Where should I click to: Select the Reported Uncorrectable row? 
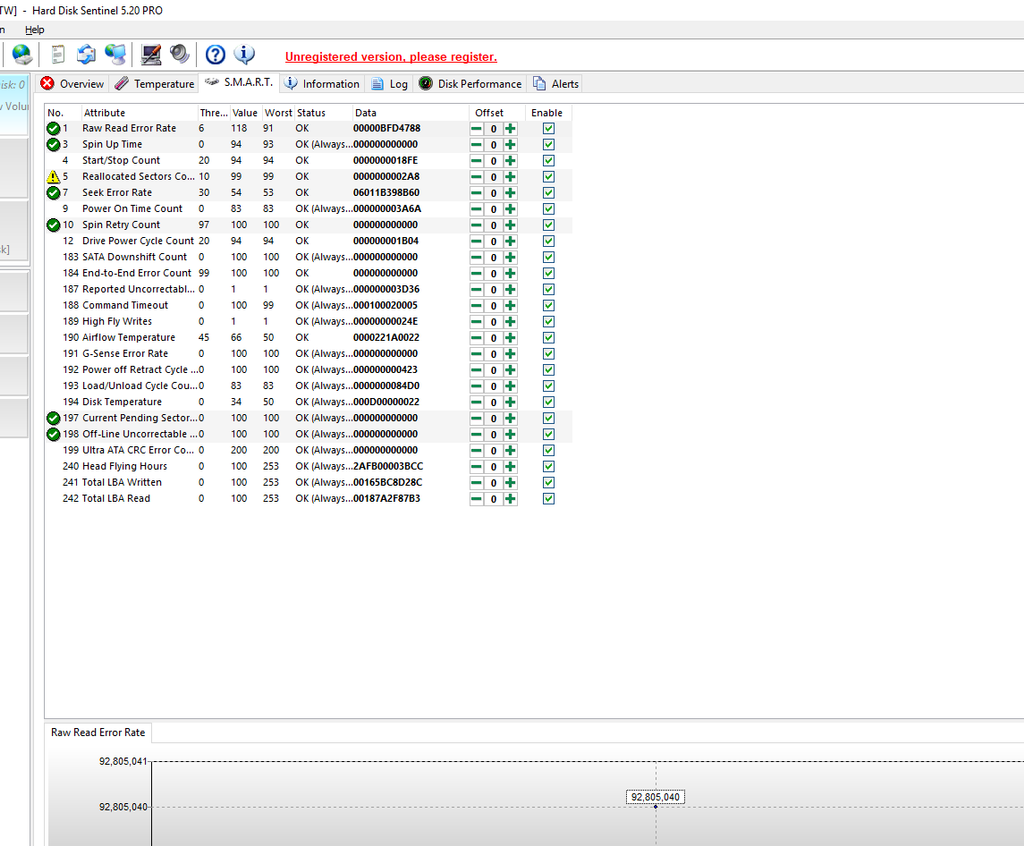click(308, 289)
